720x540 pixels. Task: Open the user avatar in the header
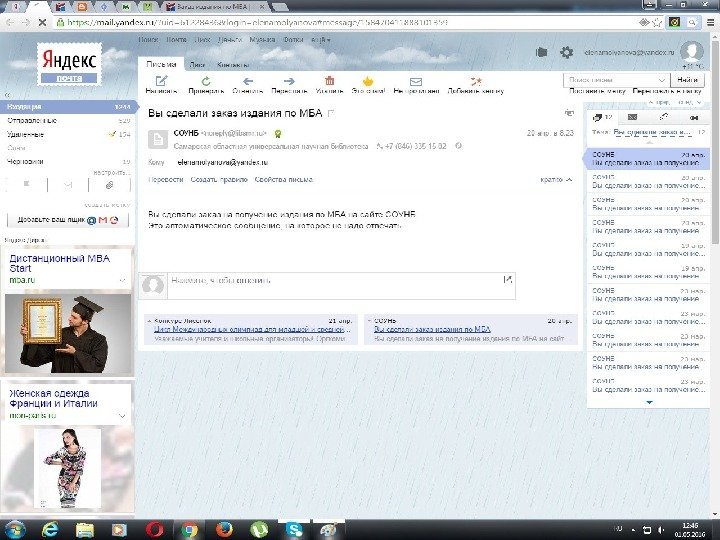(692, 51)
